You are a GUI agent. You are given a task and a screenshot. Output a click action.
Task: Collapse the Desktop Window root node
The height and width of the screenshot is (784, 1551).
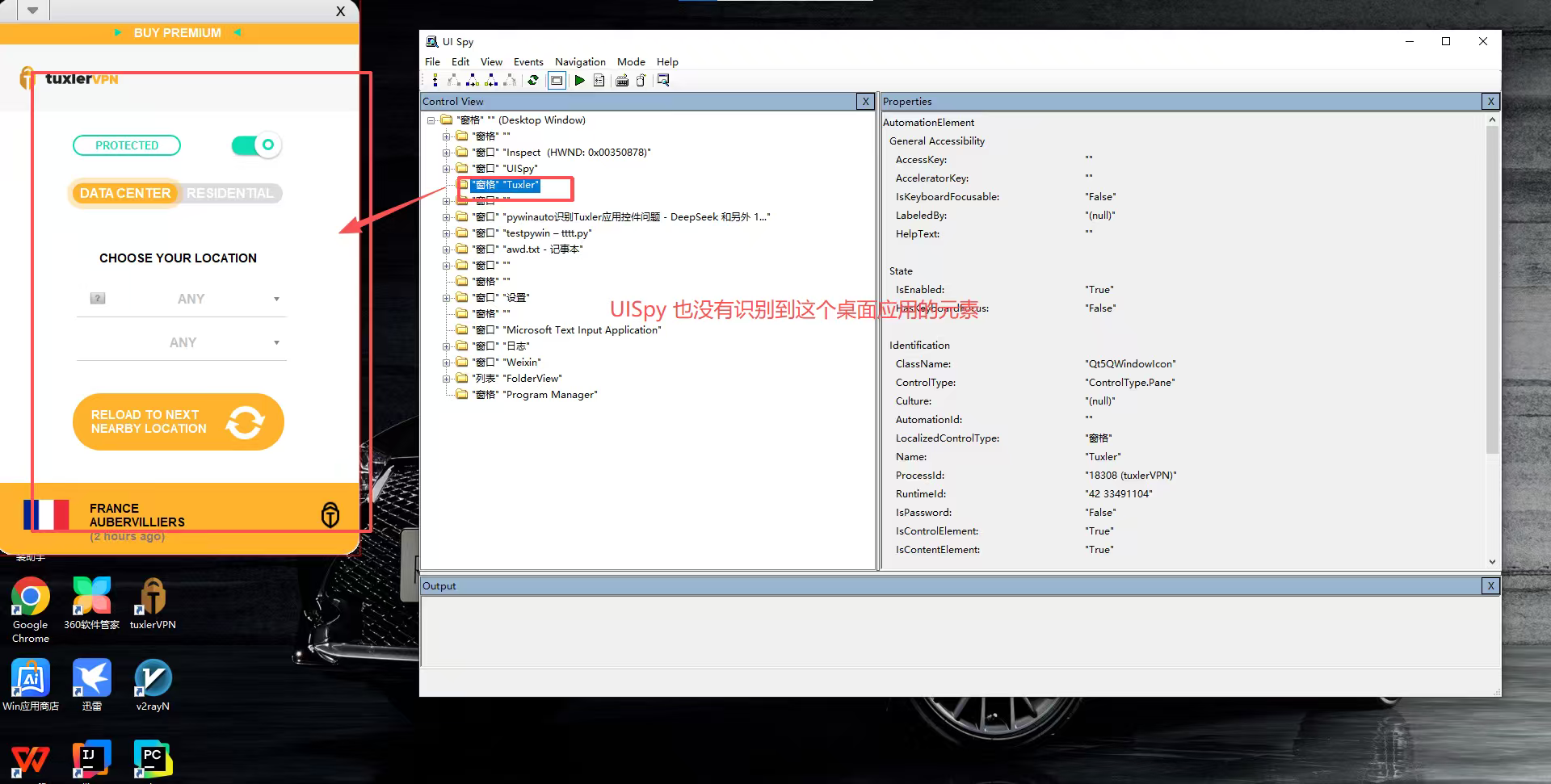tap(431, 120)
